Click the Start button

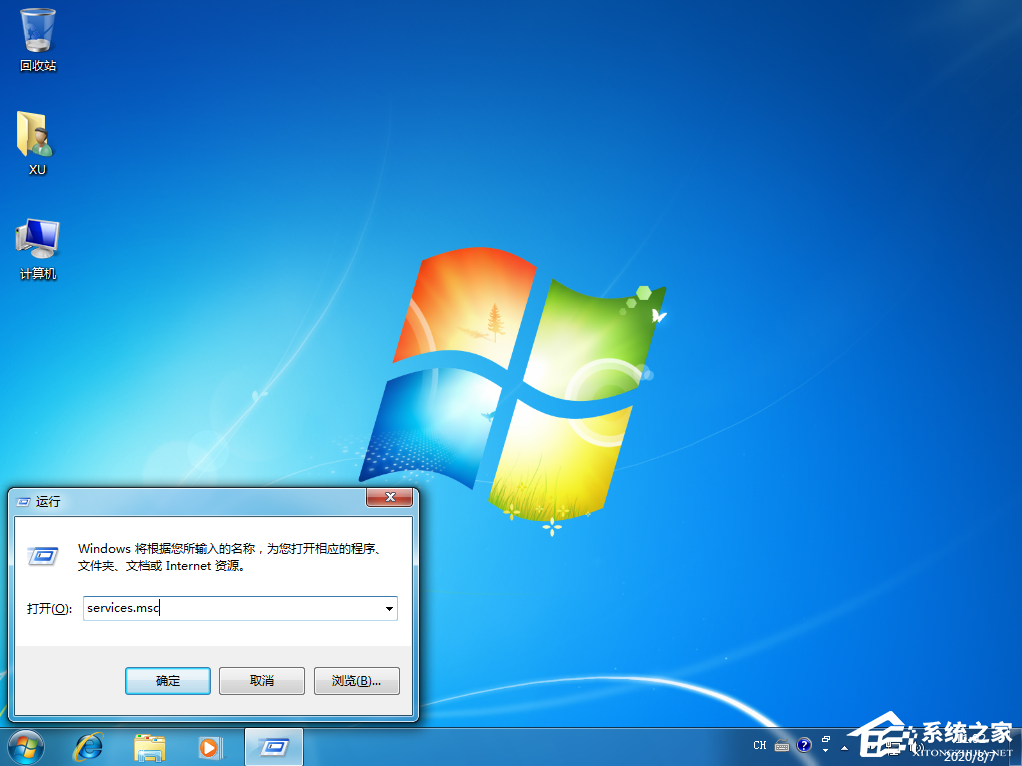click(x=25, y=747)
